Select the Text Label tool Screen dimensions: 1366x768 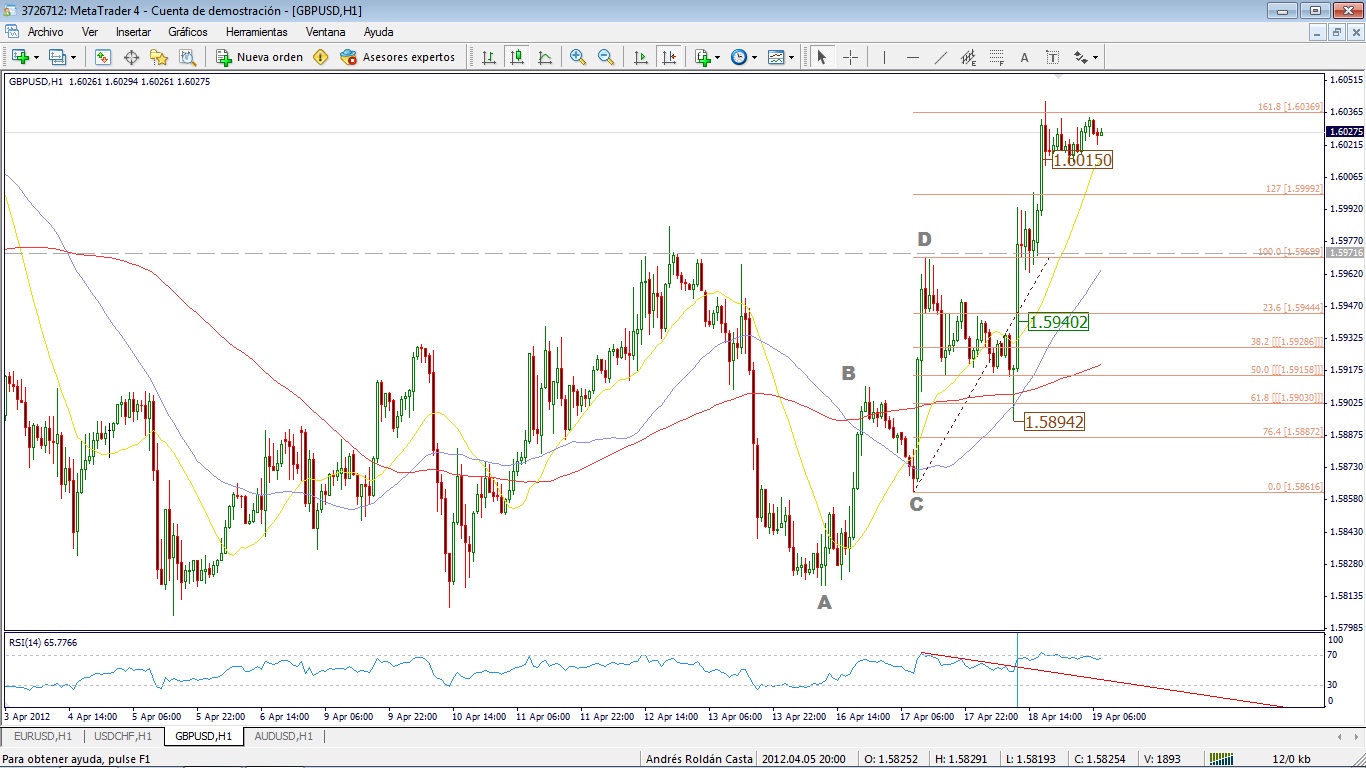(x=1052, y=57)
